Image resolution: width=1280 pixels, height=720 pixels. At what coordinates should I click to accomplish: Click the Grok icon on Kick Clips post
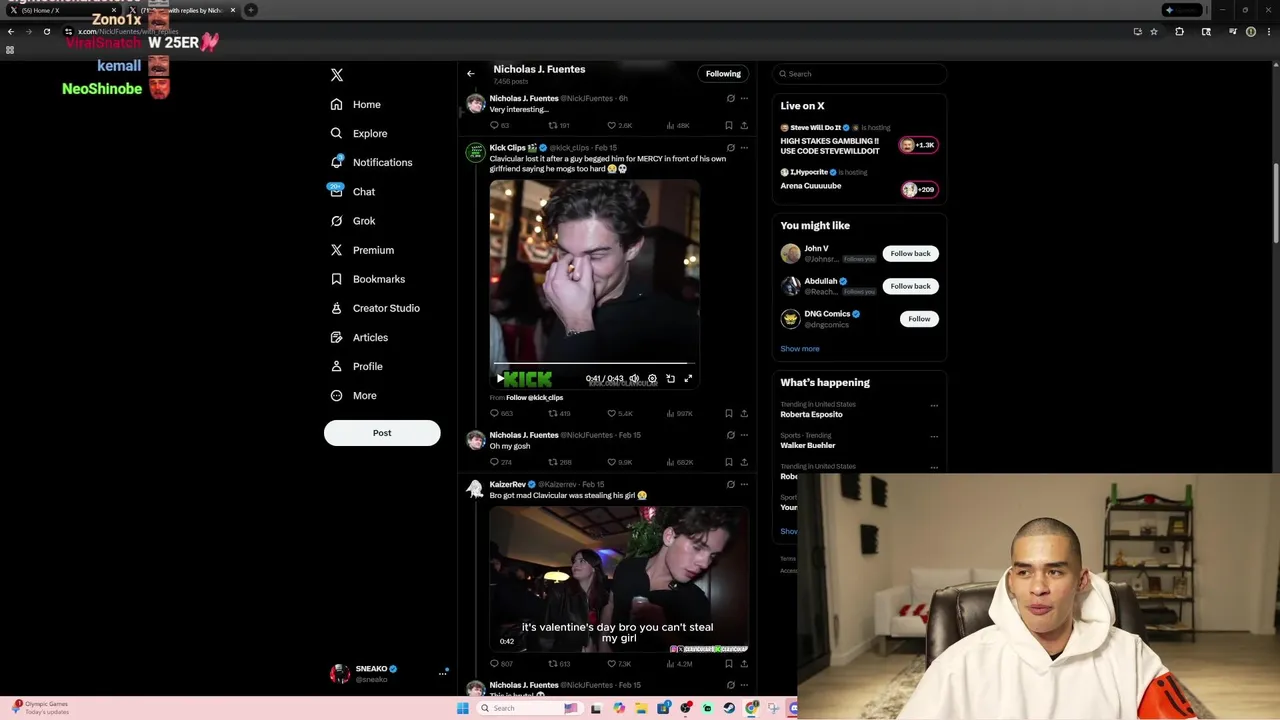731,148
